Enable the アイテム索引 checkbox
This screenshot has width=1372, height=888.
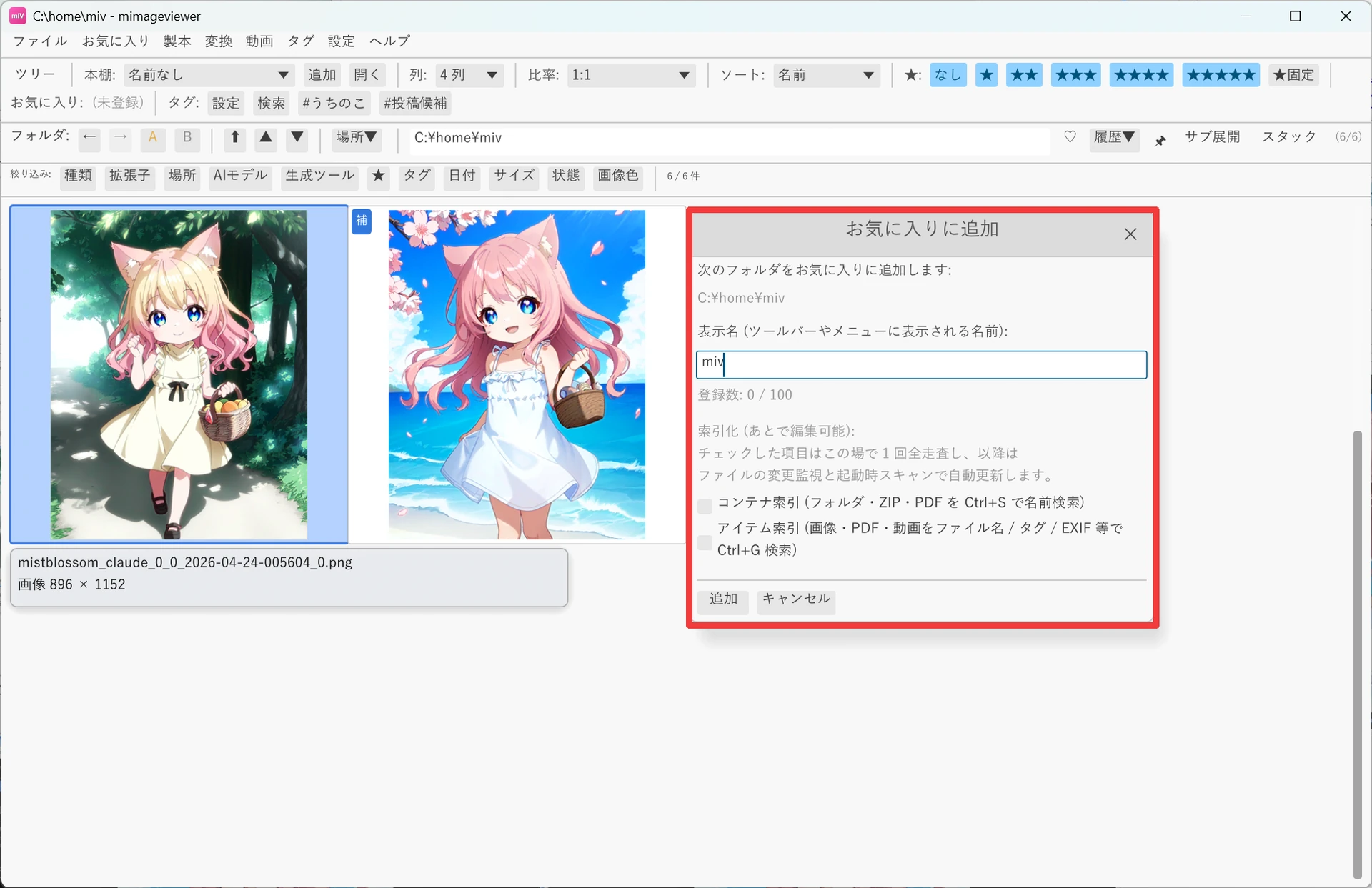point(705,542)
